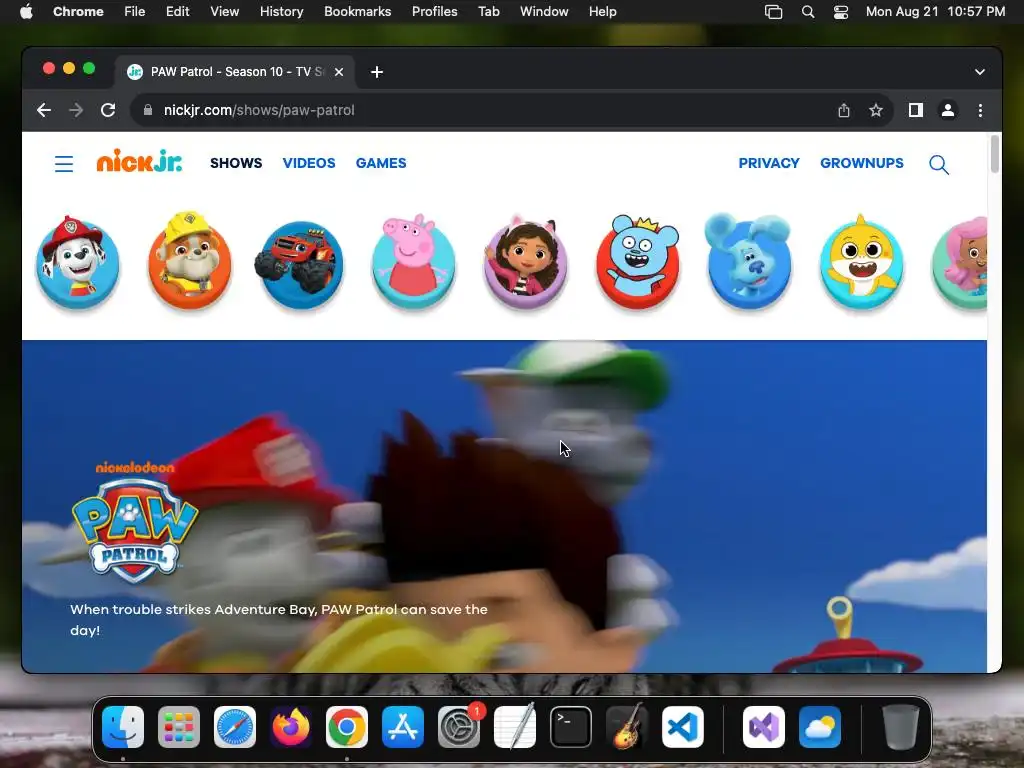Select the Gabby's Dollhouse show icon
Viewport: 1024px width, 768px height.
[525, 263]
